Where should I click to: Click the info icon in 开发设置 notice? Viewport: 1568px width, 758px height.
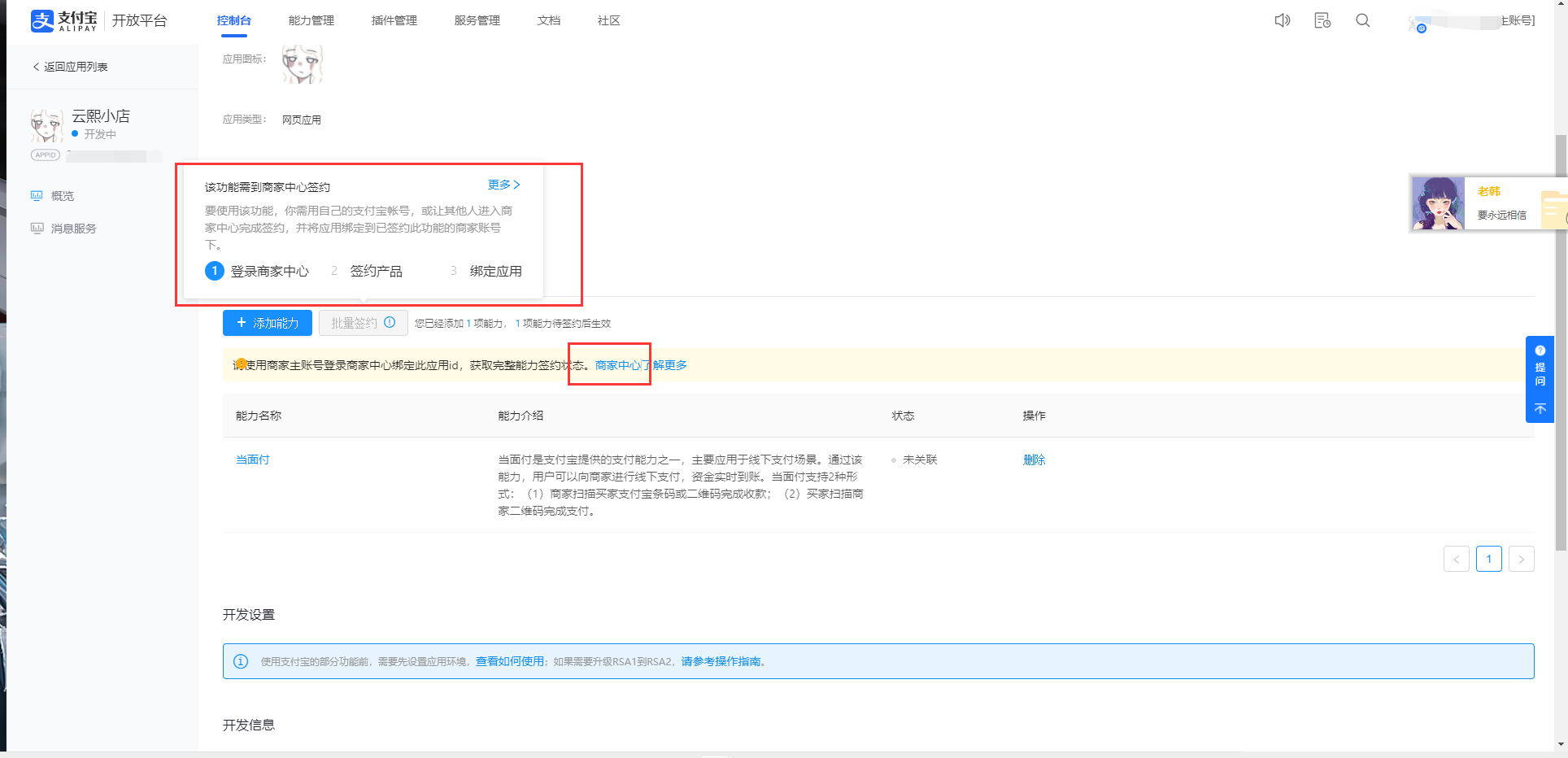pyautogui.click(x=241, y=661)
